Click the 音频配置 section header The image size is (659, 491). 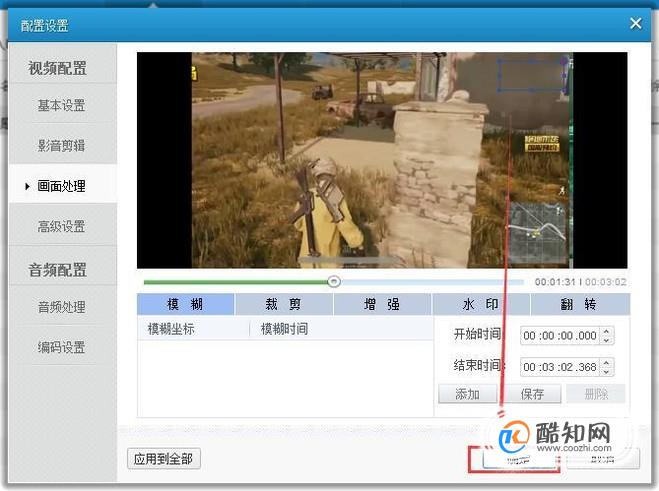pyautogui.click(x=57, y=269)
